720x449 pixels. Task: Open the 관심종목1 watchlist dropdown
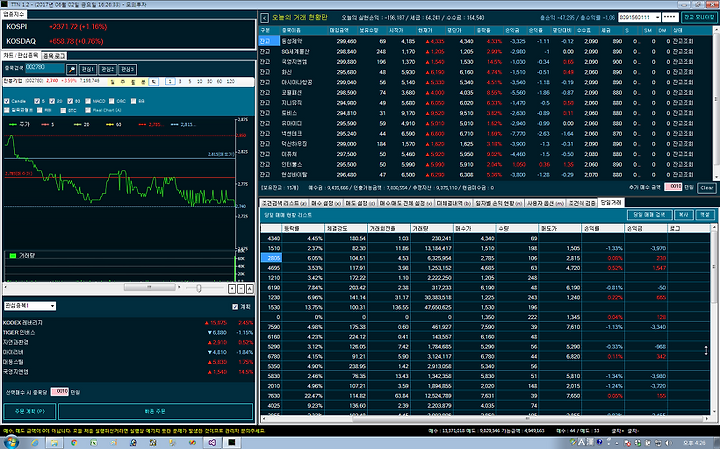click(x=52, y=306)
